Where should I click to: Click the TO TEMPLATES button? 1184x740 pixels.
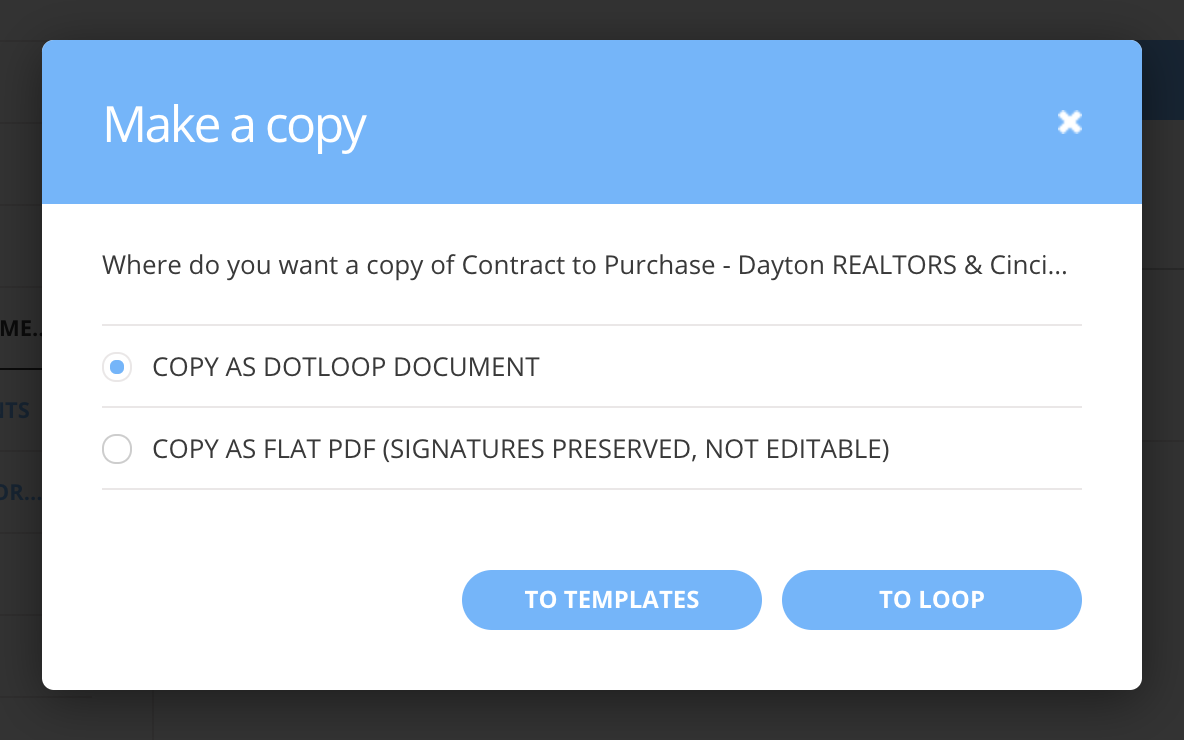611,600
